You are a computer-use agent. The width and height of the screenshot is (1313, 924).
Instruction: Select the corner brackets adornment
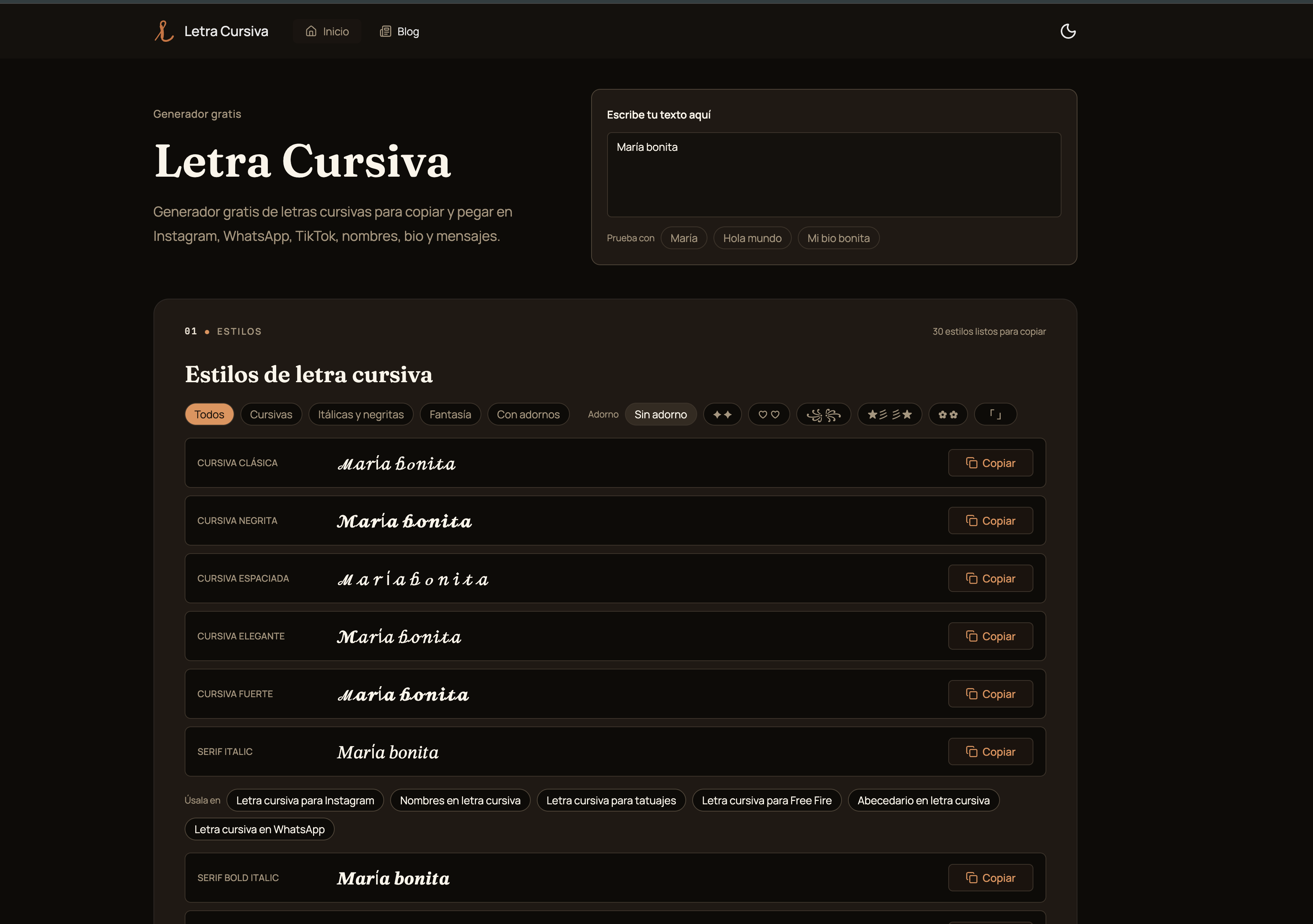995,415
